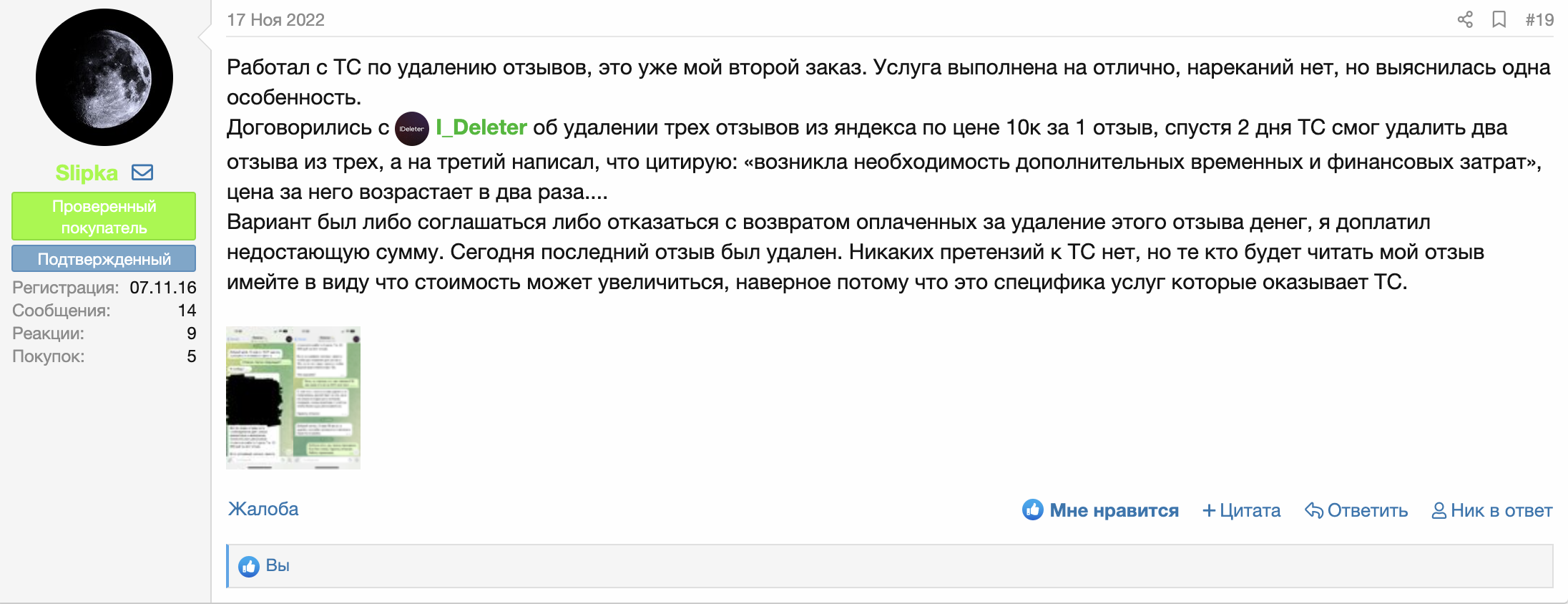Click the thumbs-up icon in the reactions bar
Screen dimensions: 1568x604
(x=249, y=566)
